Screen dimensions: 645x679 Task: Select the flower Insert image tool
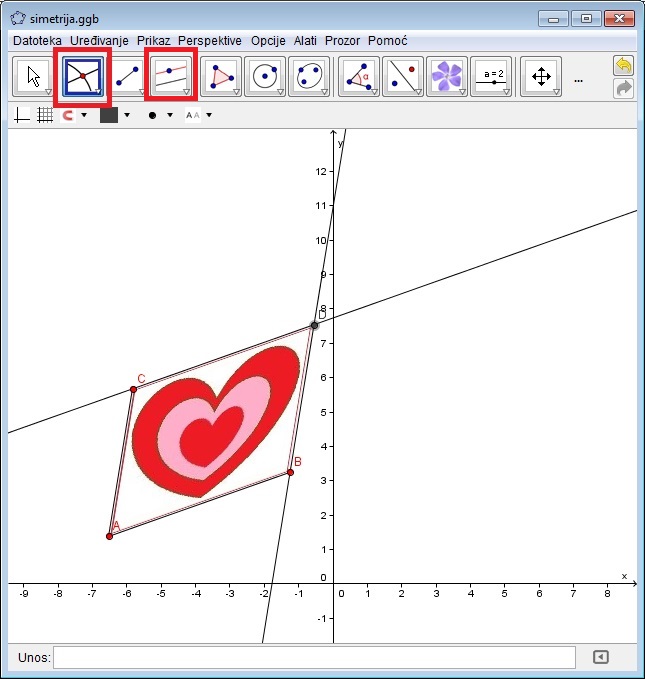[447, 76]
